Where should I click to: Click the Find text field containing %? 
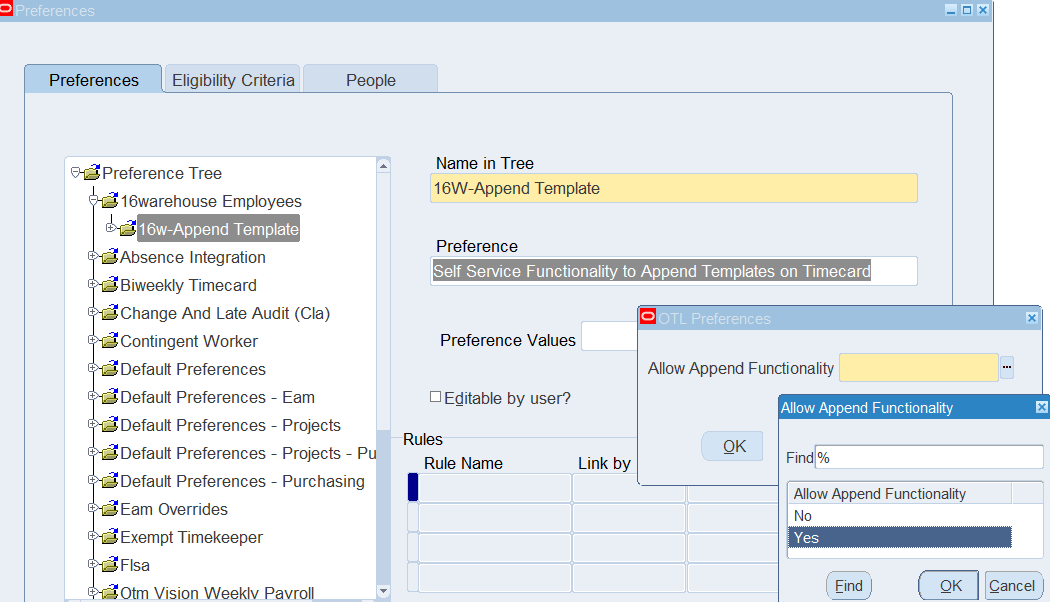pyautogui.click(x=928, y=458)
